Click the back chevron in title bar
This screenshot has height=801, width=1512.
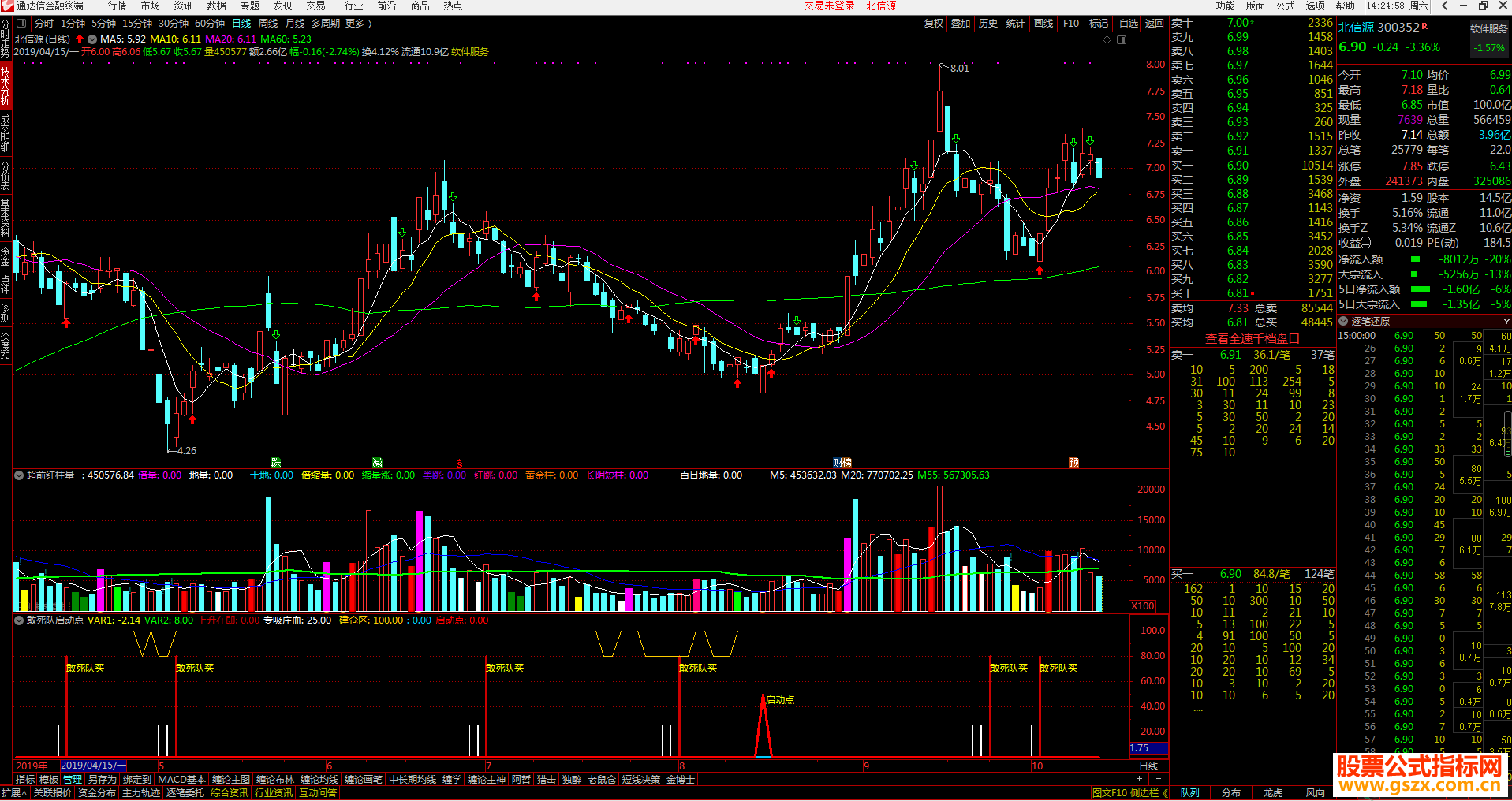pyautogui.click(x=1445, y=6)
